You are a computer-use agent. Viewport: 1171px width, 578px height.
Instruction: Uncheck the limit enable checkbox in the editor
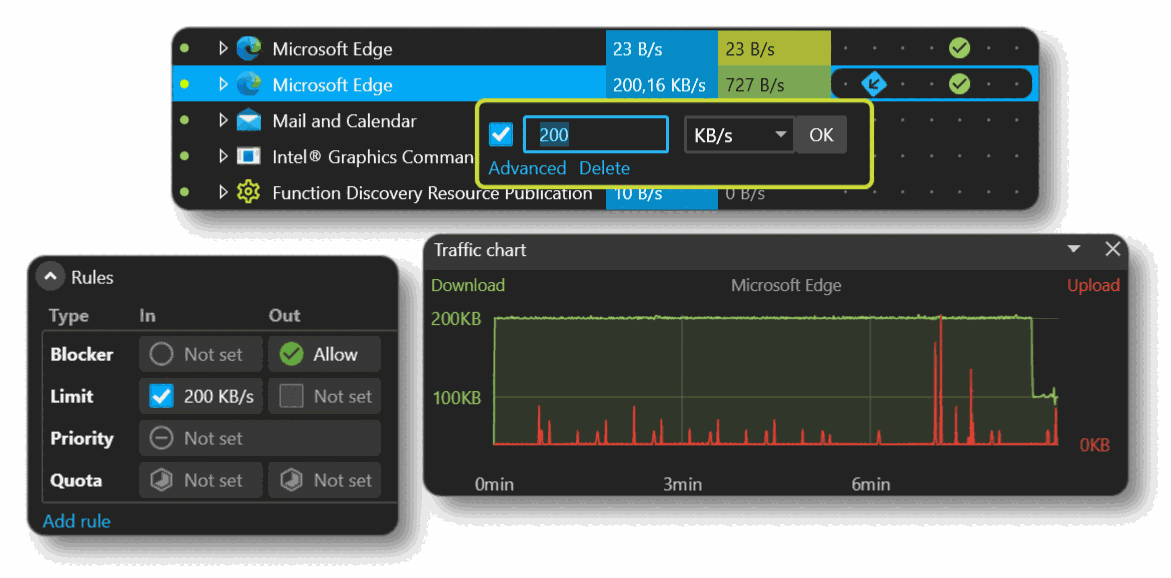pos(500,133)
